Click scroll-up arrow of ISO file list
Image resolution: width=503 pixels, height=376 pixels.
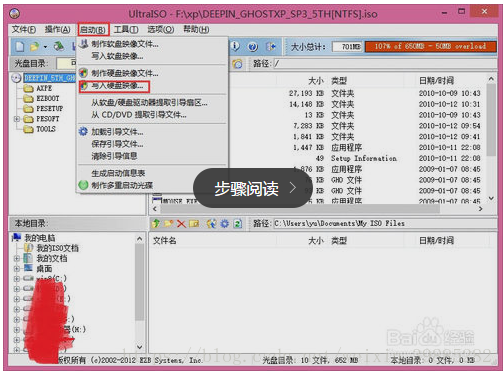pyautogui.click(x=491, y=79)
